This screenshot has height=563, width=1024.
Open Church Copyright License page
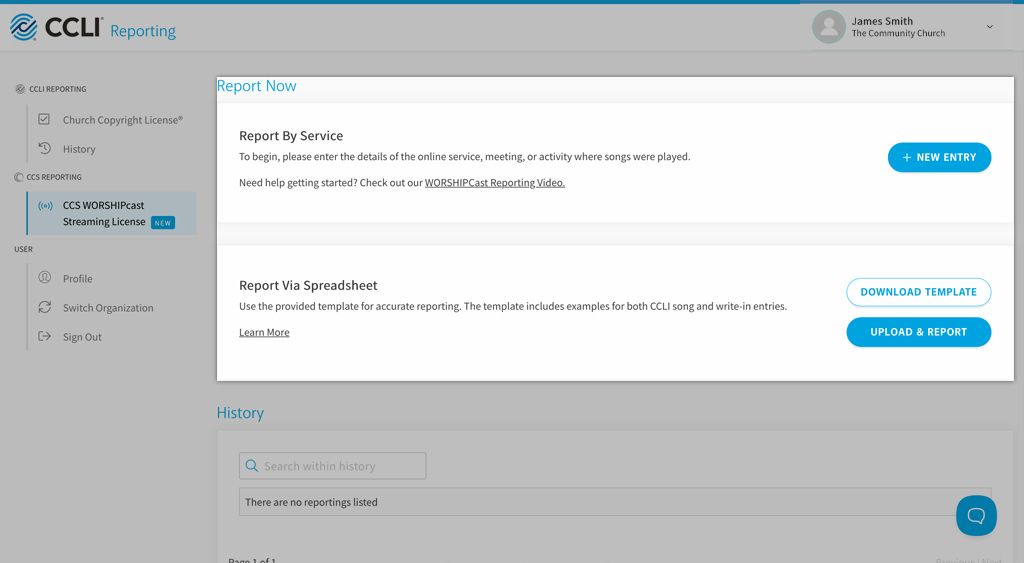tap(123, 120)
